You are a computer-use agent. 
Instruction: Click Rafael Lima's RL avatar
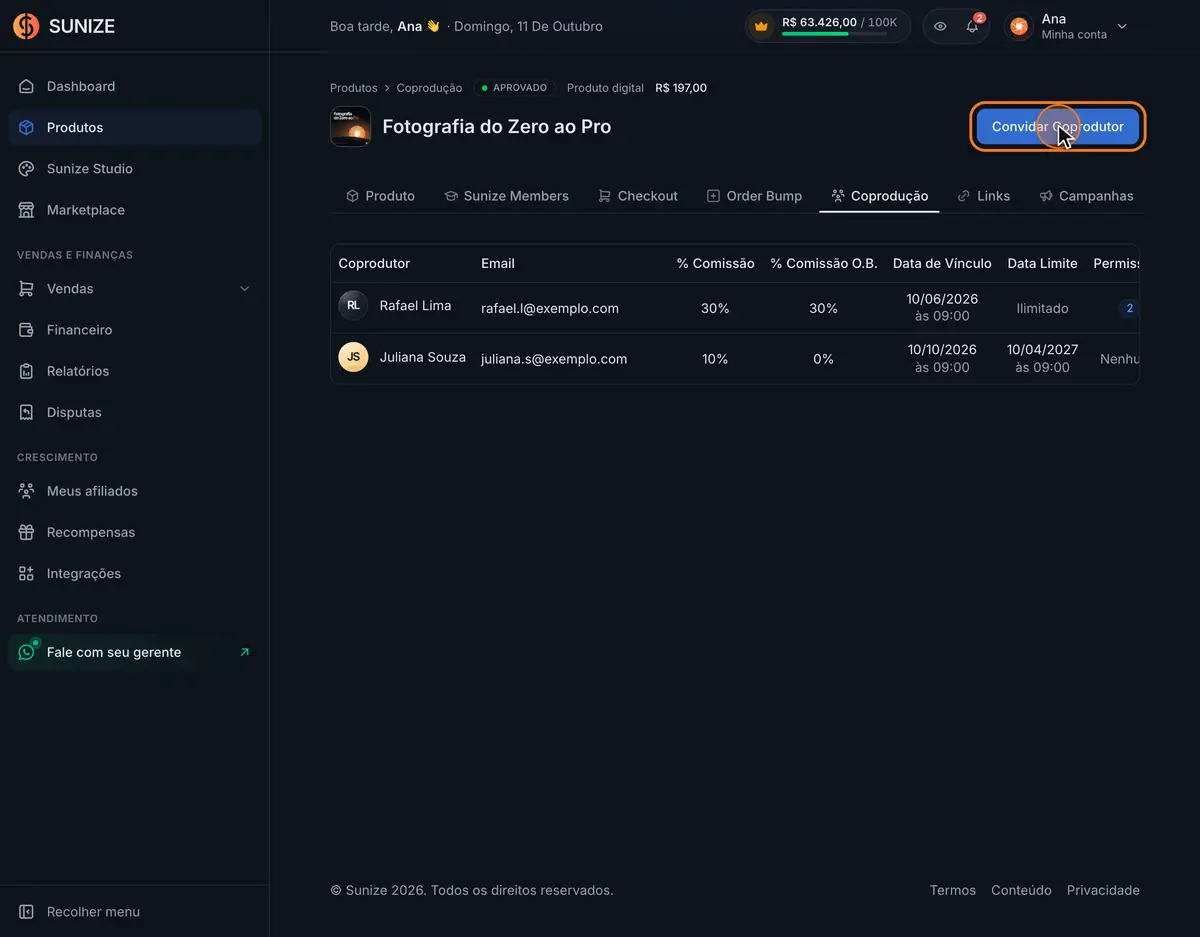tap(353, 305)
